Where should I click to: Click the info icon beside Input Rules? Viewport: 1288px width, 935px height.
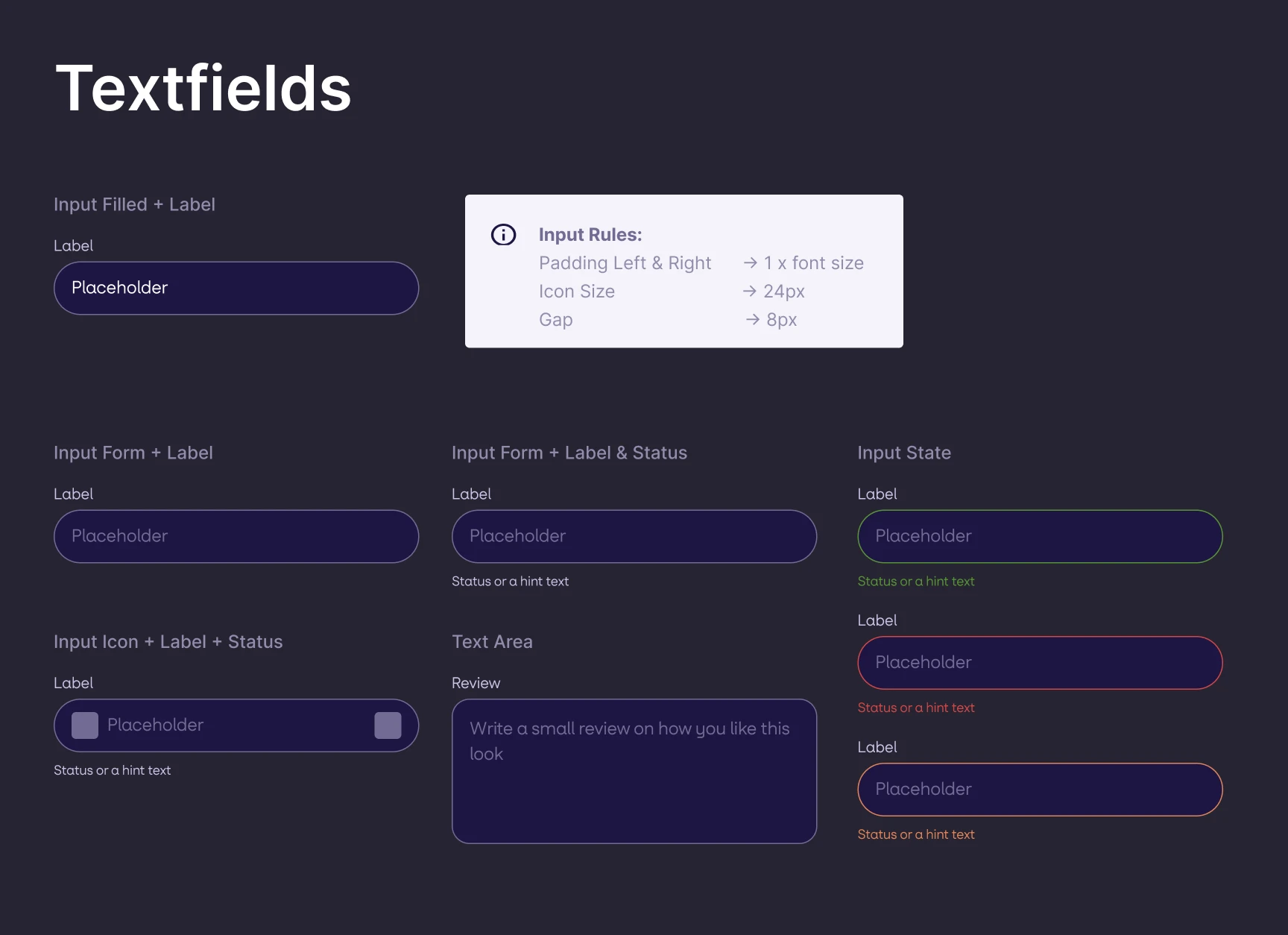(503, 235)
